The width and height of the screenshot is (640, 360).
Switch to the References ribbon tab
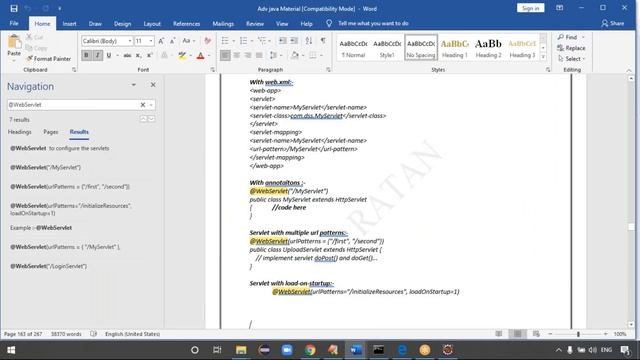coord(187,24)
